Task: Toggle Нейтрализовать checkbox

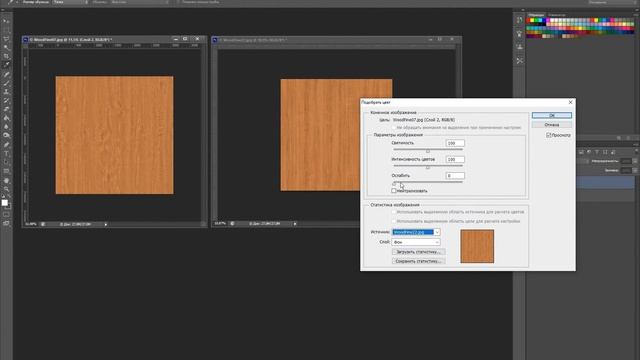Action: point(394,191)
